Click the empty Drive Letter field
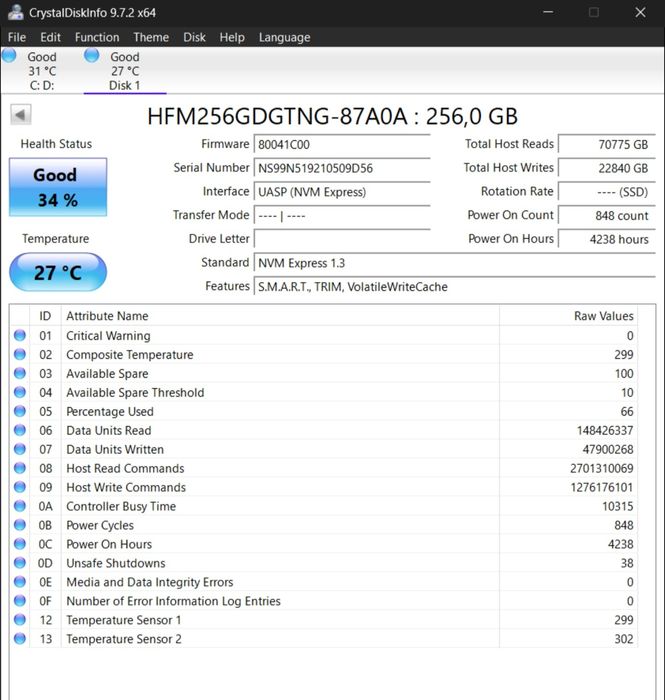Image resolution: width=665 pixels, height=700 pixels. coord(342,239)
